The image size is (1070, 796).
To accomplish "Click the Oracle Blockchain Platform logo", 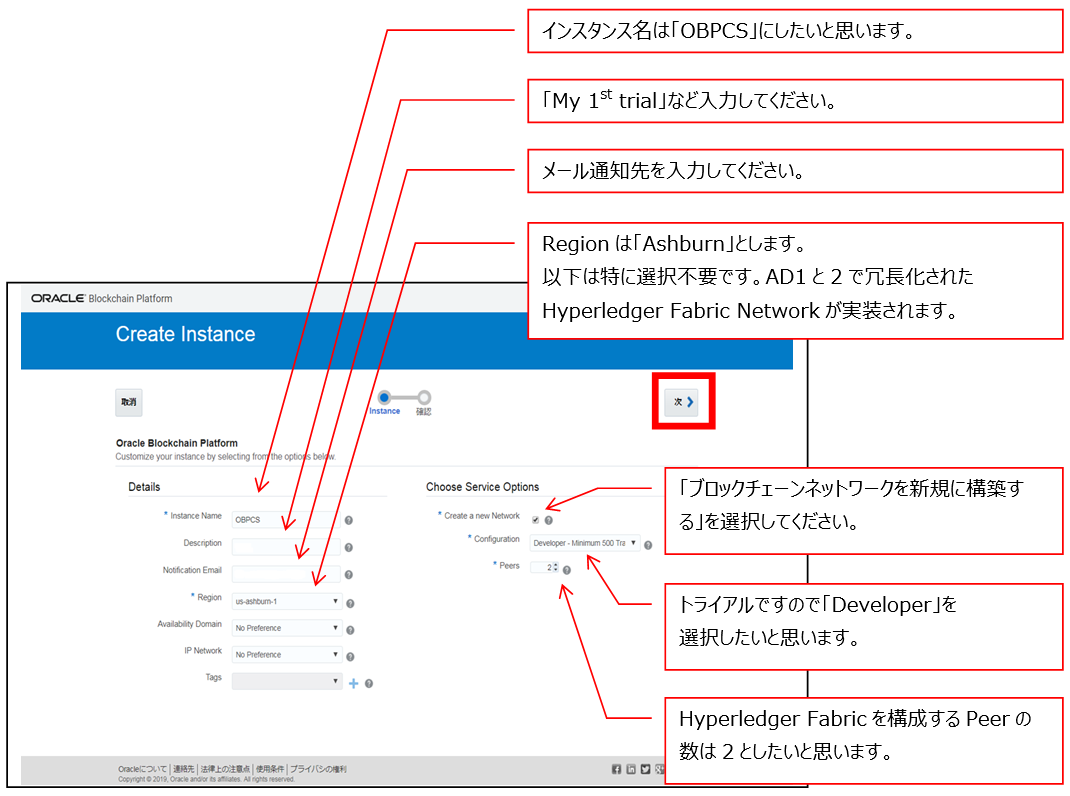I will point(102,298).
